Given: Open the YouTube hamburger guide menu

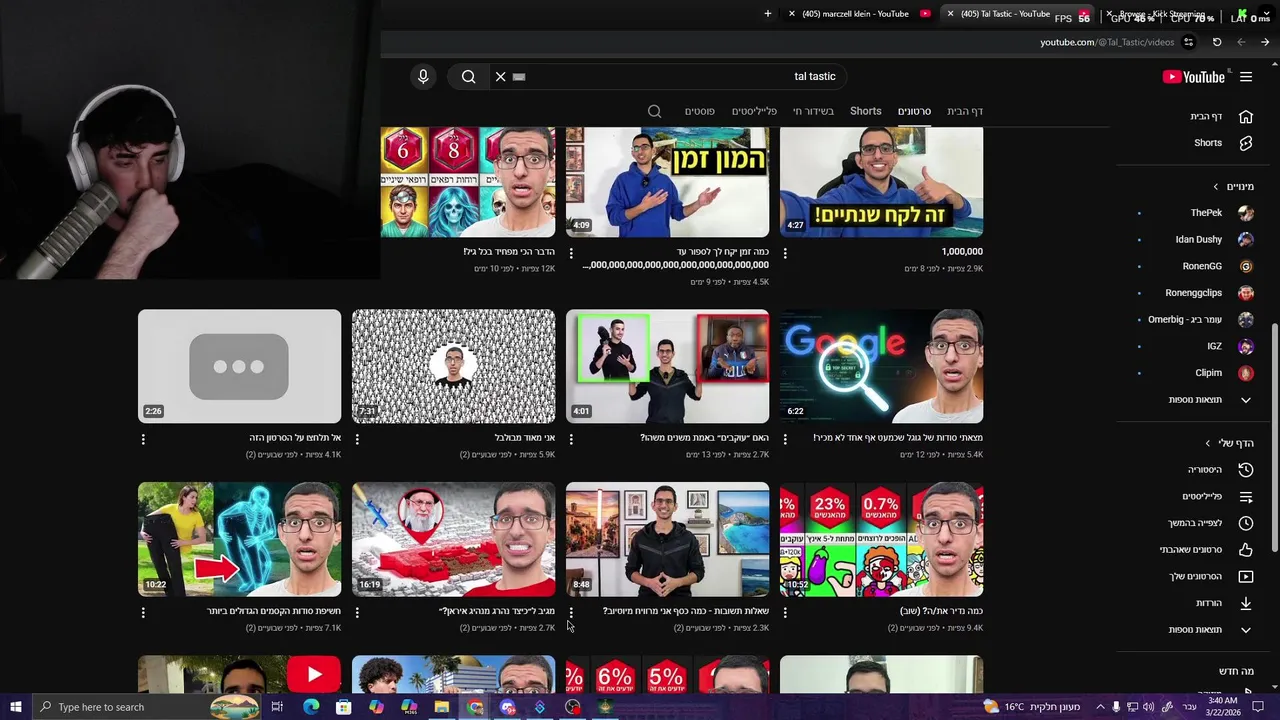Looking at the screenshot, I should (1246, 76).
